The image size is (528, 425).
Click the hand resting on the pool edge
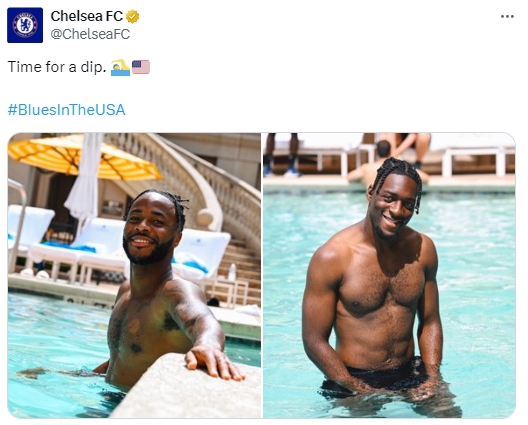tap(213, 364)
